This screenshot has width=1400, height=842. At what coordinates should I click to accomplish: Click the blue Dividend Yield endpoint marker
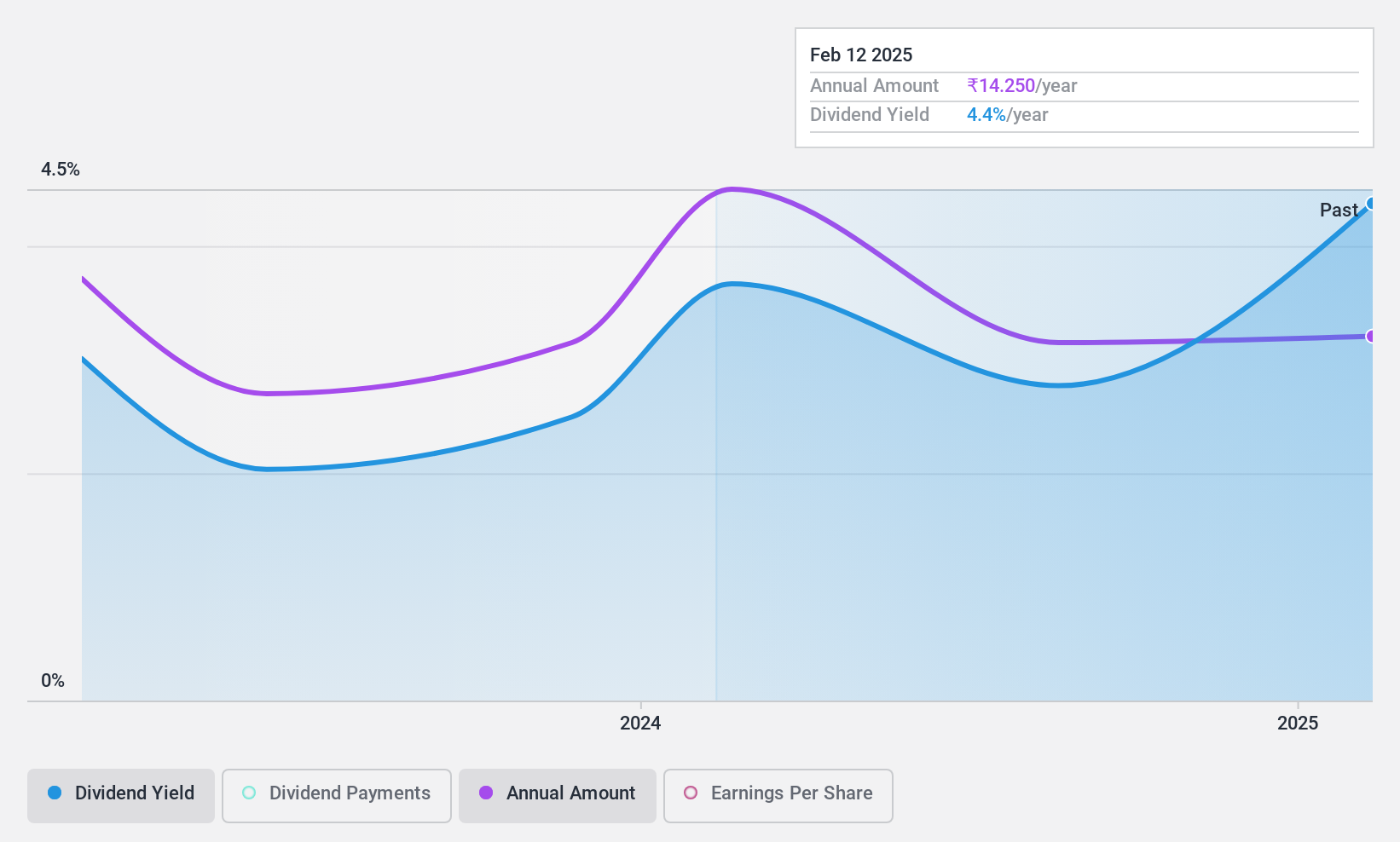click(x=1371, y=203)
